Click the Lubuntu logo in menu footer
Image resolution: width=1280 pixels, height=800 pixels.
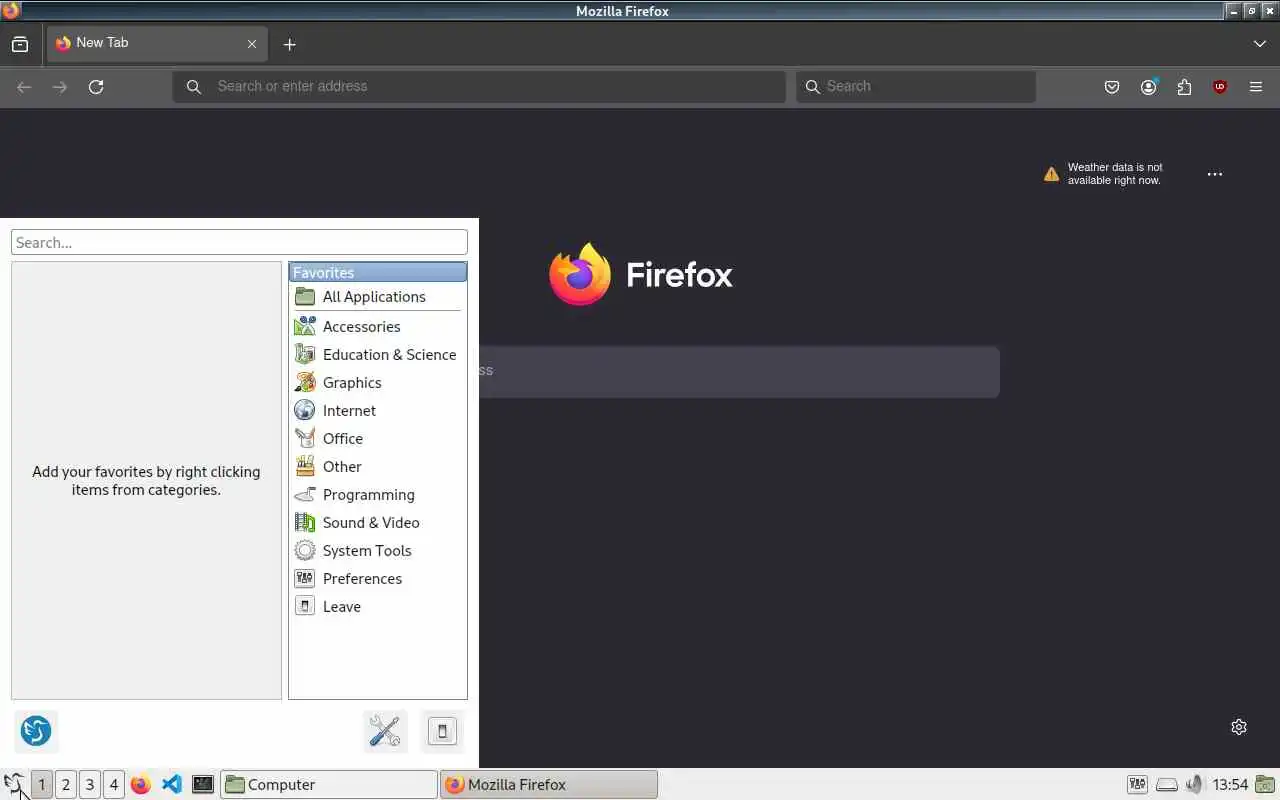point(36,731)
